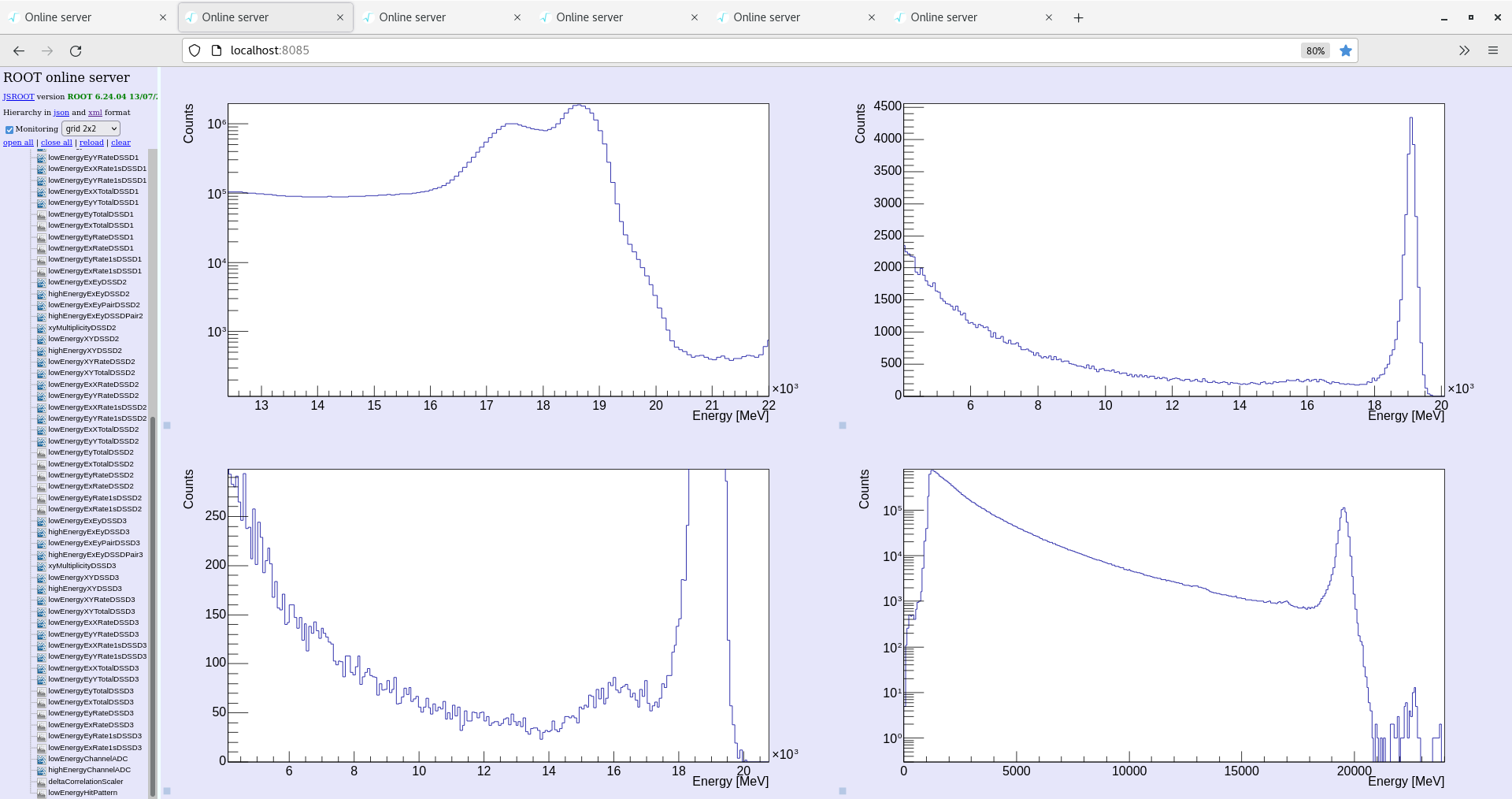Click the browser extensions overflow chevron icon

pos(1464,50)
